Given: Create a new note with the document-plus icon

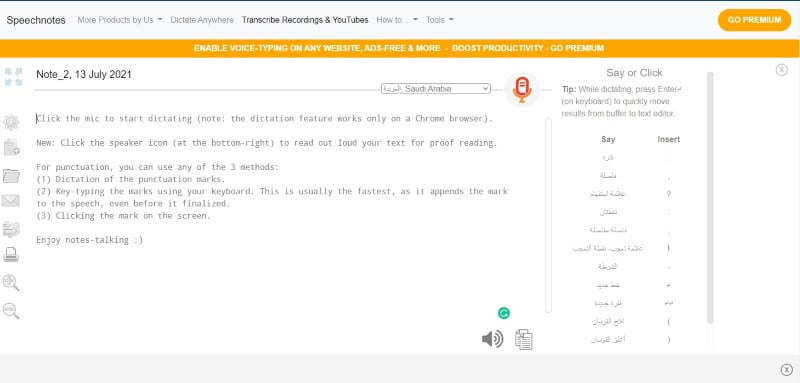Looking at the screenshot, I should tap(11, 147).
